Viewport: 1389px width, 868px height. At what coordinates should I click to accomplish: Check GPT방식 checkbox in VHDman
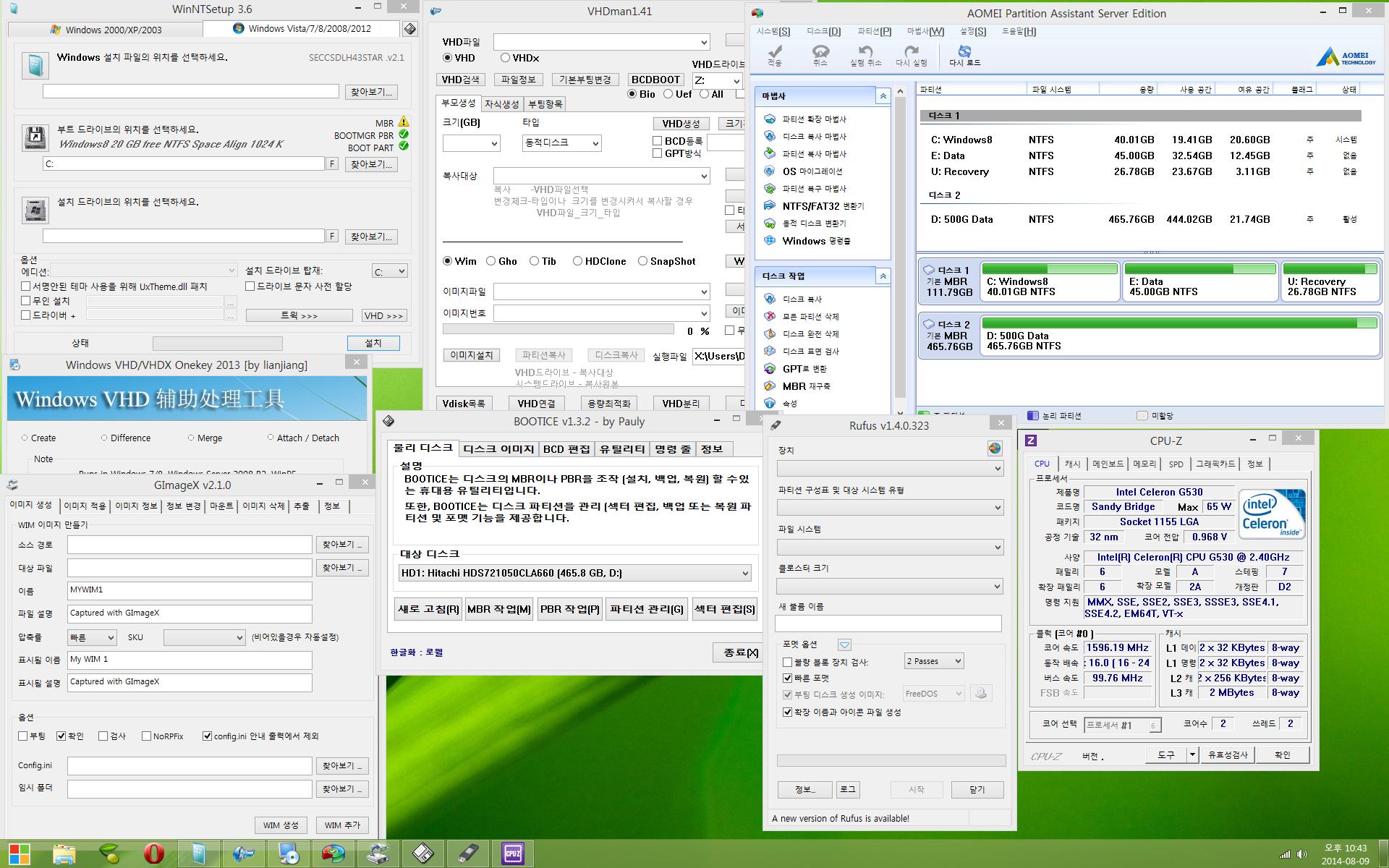[657, 153]
